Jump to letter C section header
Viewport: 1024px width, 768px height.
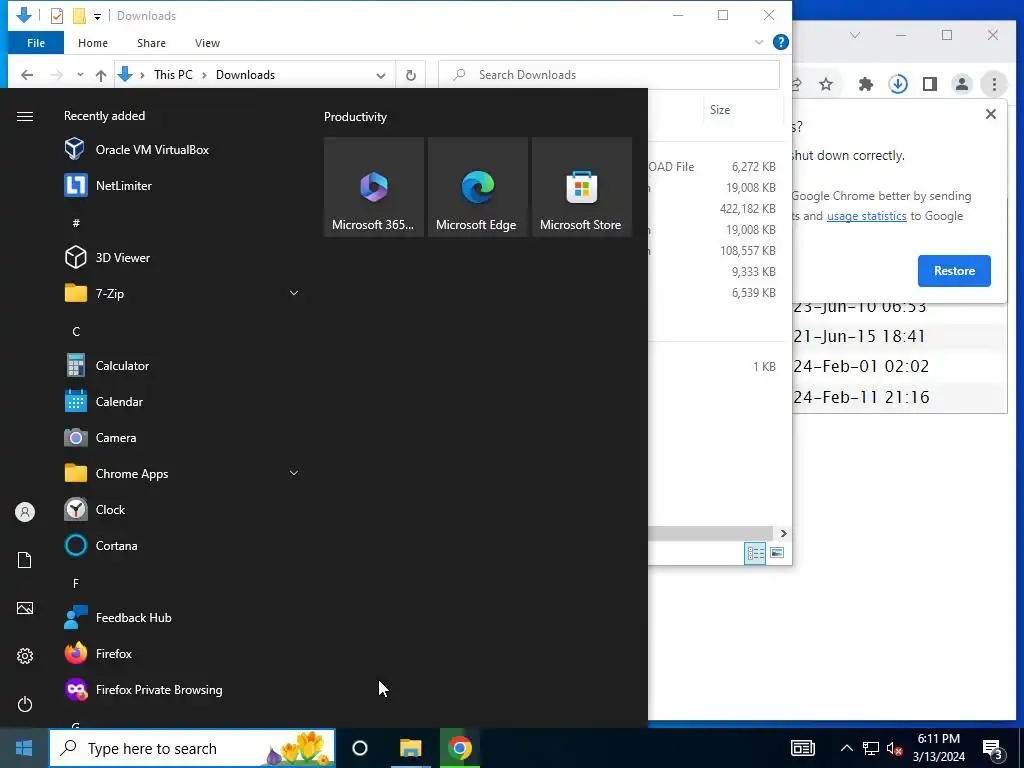pyautogui.click(x=76, y=331)
